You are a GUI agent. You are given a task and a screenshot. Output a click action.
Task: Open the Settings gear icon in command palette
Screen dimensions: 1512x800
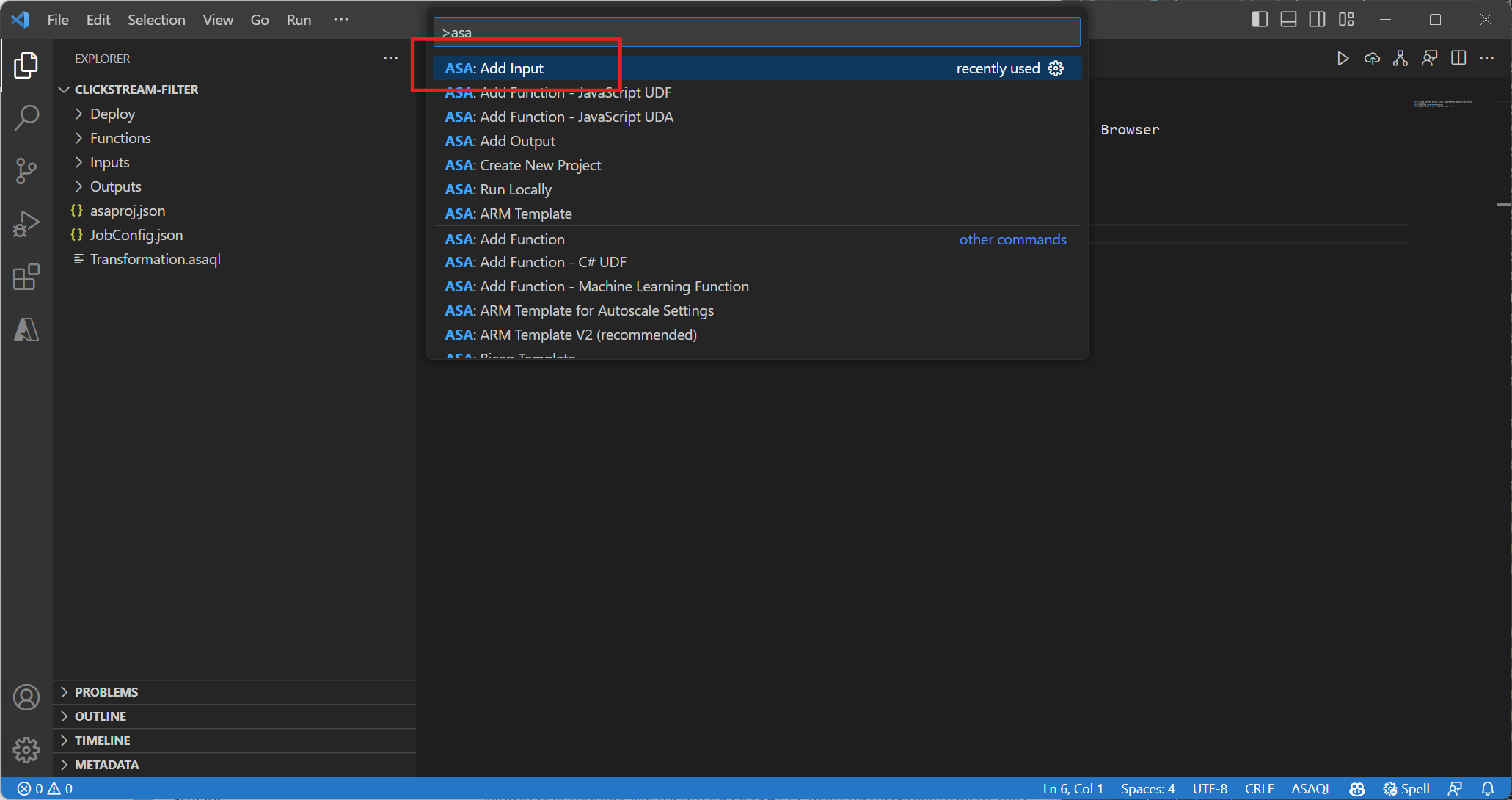(x=1056, y=68)
